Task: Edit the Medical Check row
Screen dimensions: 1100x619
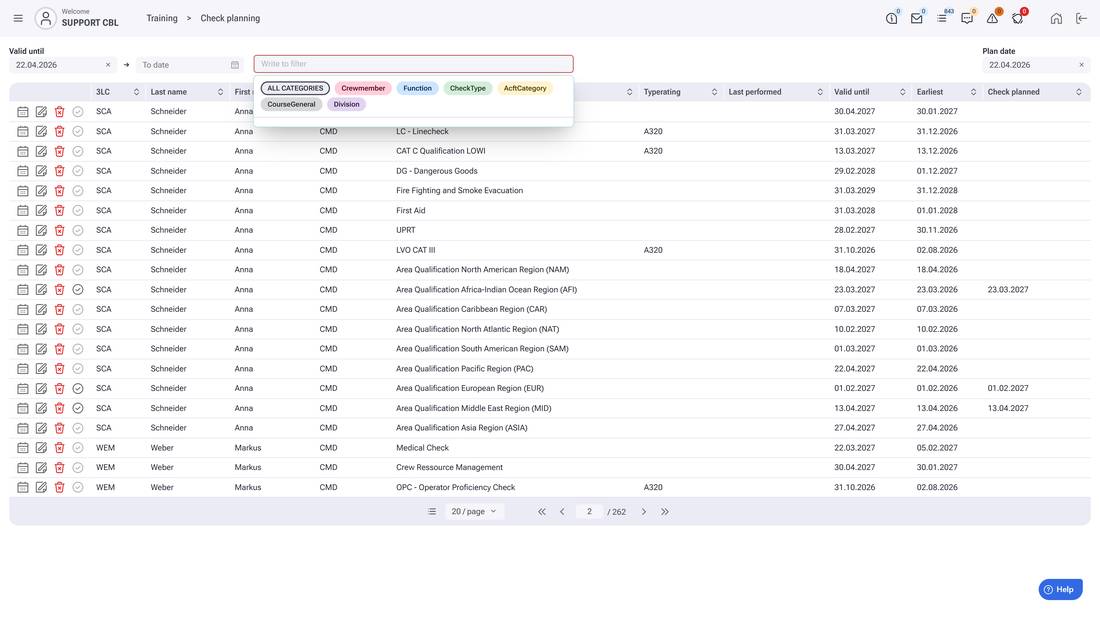Action: [x=41, y=448]
